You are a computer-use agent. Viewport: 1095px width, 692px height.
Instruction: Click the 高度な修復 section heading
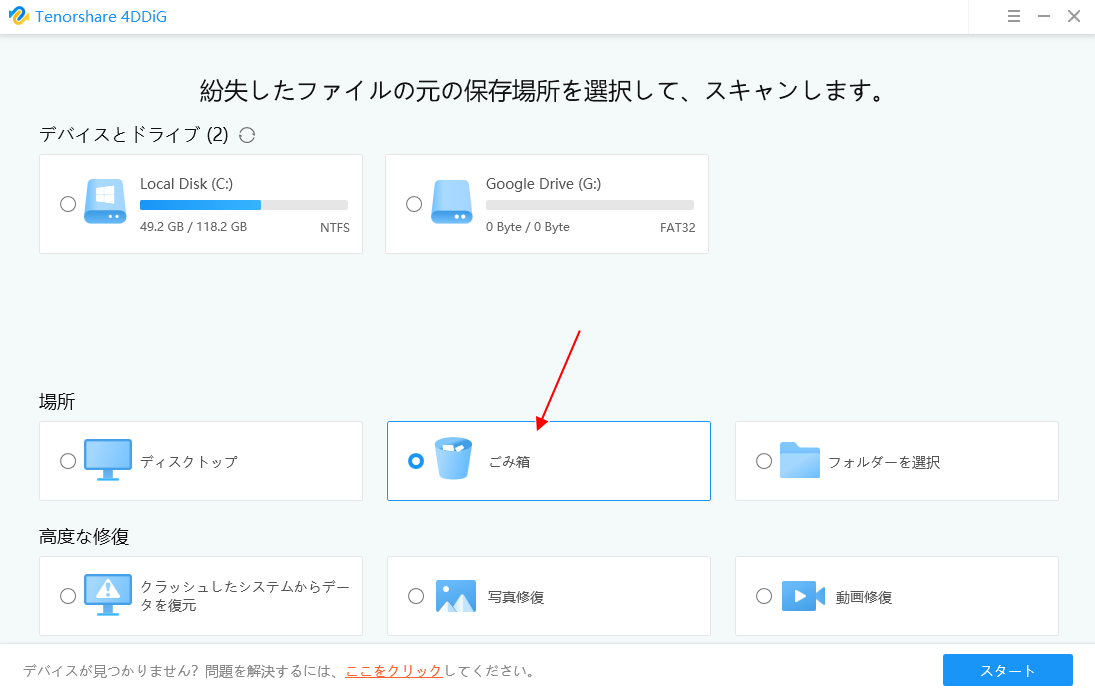(x=84, y=536)
